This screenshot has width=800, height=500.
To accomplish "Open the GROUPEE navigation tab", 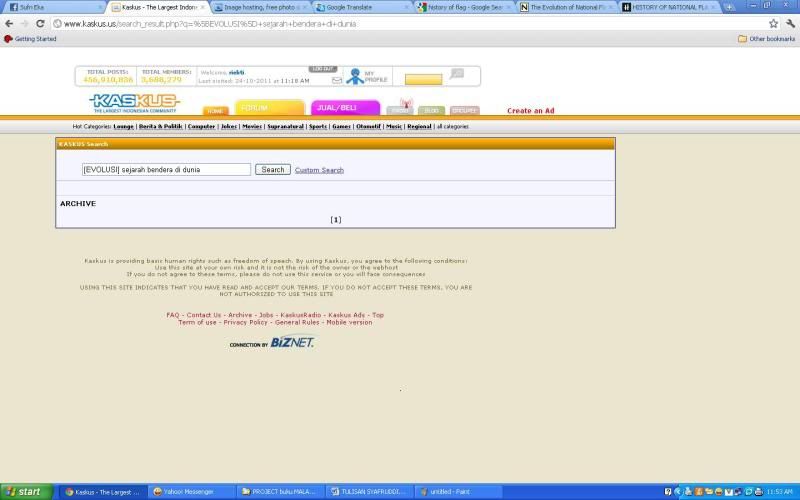I will pos(464,110).
